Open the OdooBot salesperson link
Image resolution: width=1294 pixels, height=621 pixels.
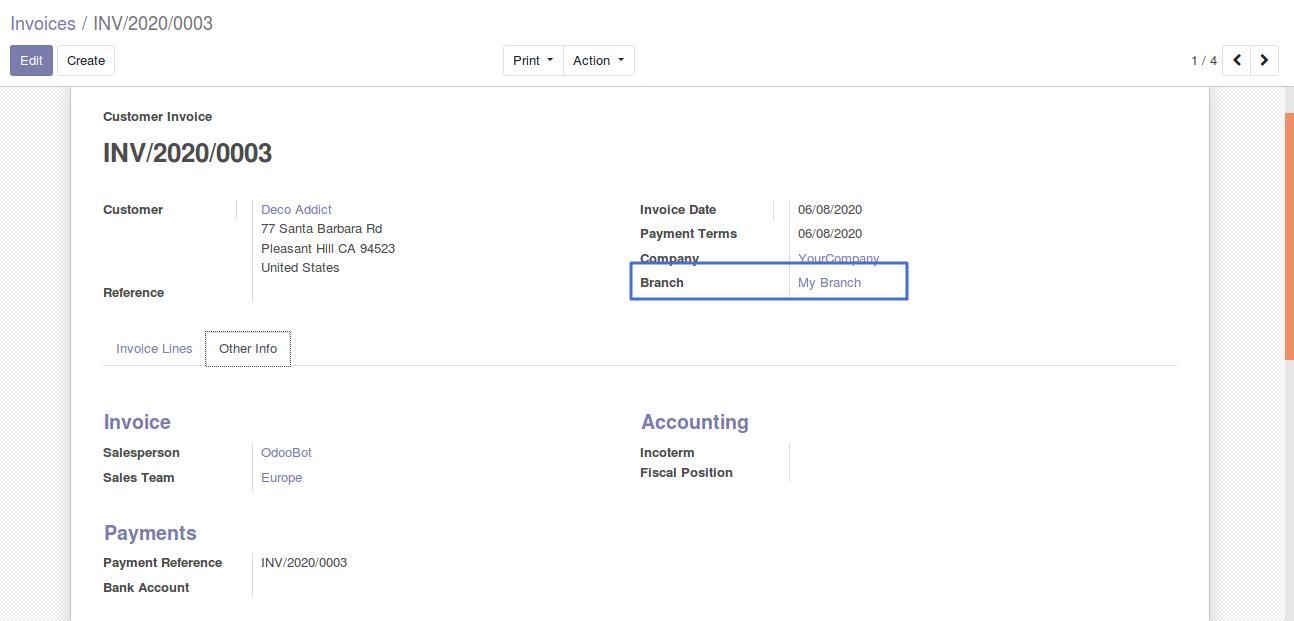[286, 453]
